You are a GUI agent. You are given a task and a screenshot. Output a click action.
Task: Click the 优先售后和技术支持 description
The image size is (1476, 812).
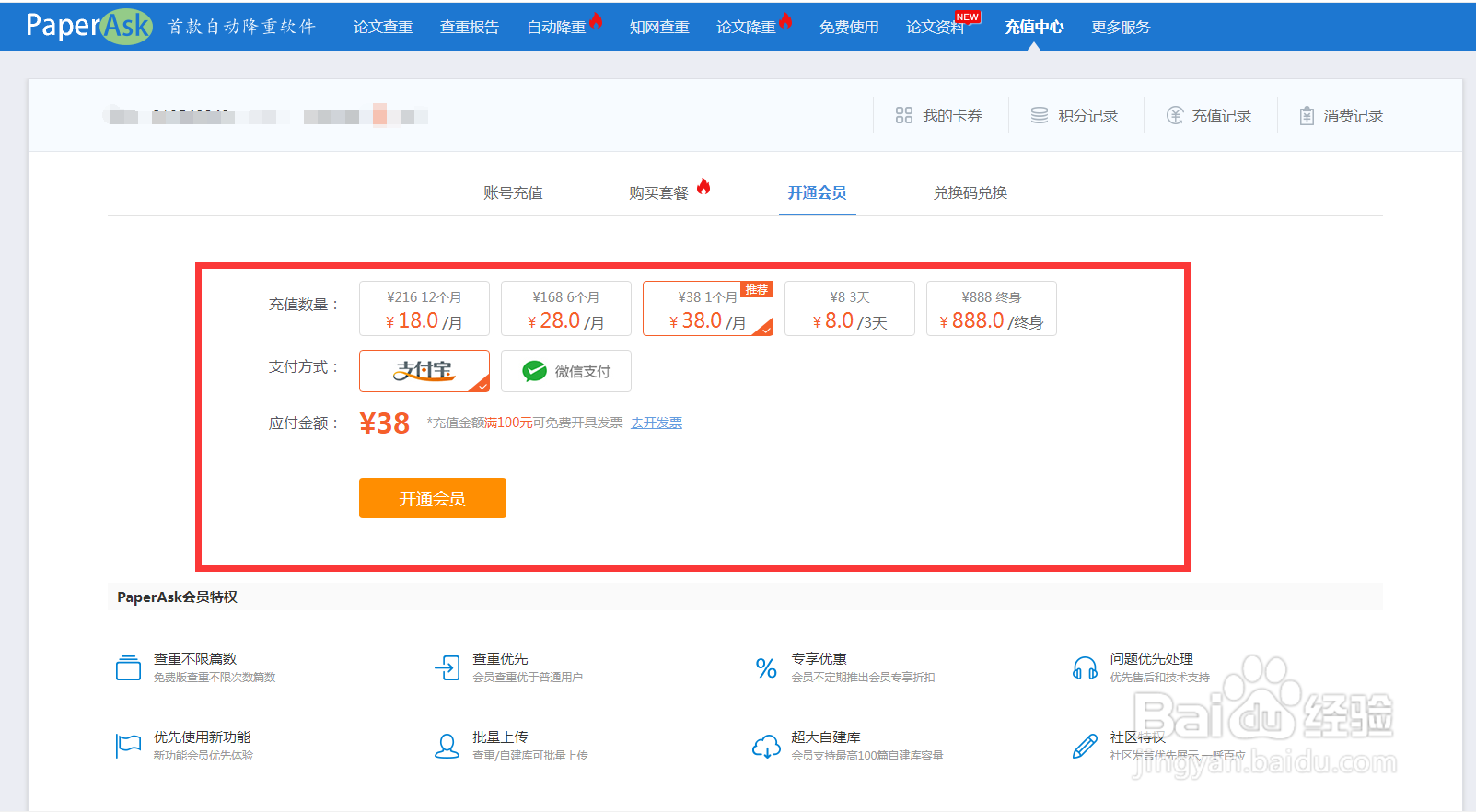[1159, 677]
